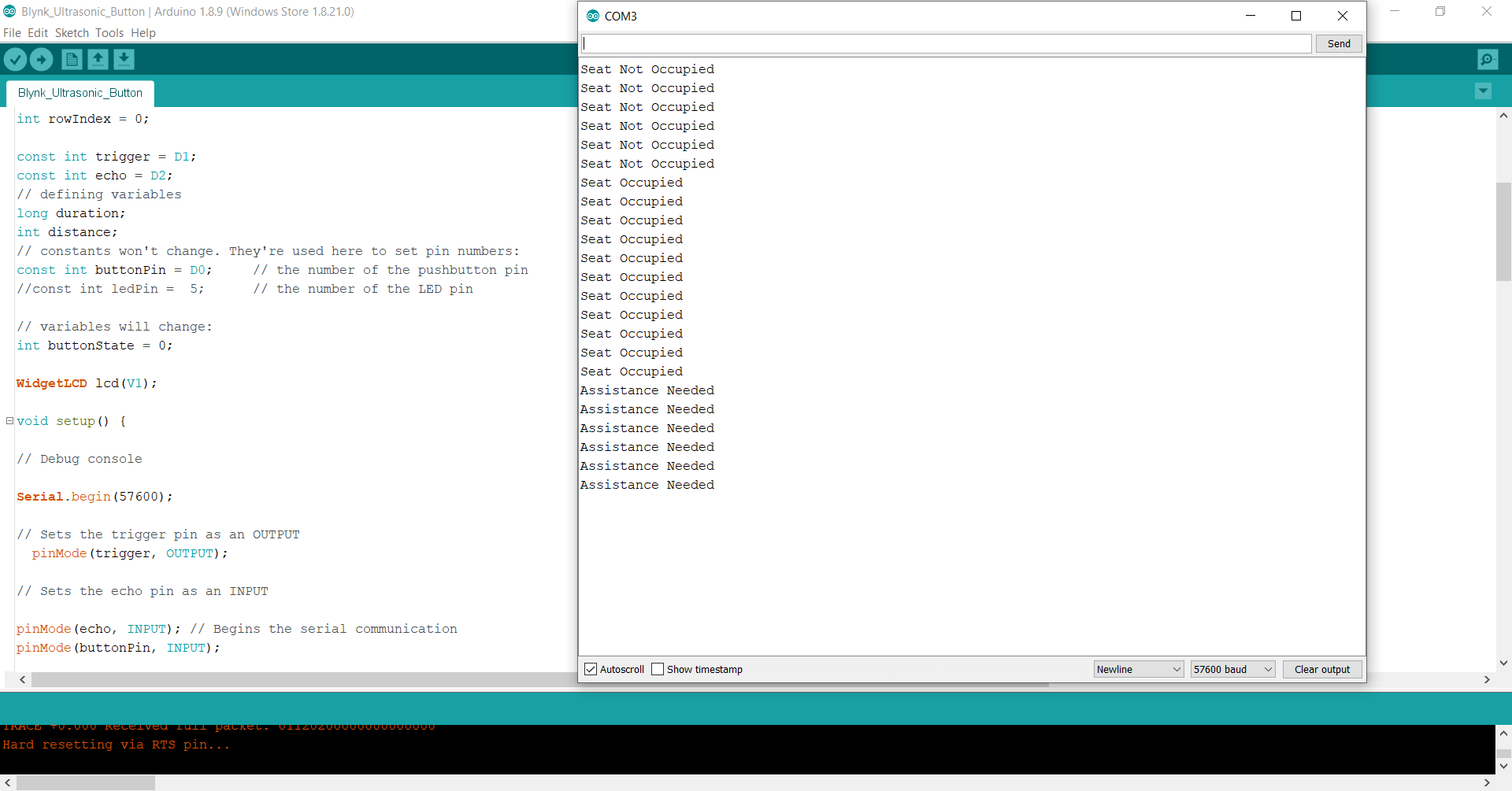Maximize the COM3 serial monitor window

(1296, 16)
